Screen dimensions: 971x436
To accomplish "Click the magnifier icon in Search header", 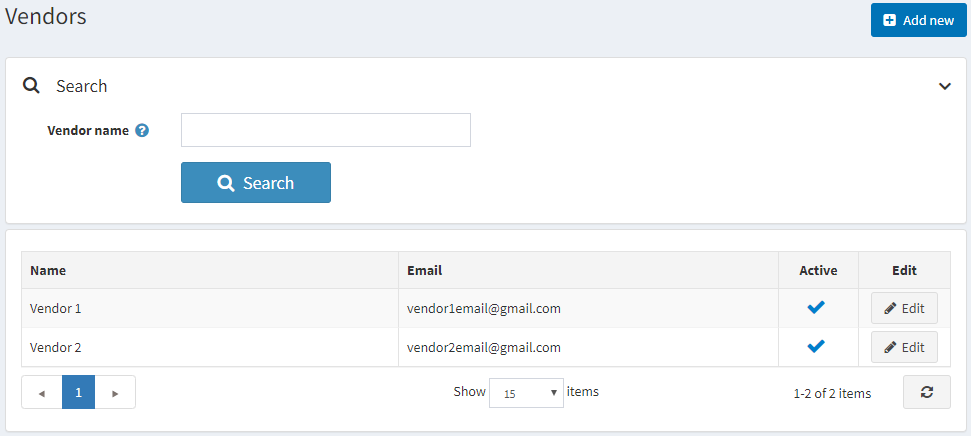I will (31, 86).
